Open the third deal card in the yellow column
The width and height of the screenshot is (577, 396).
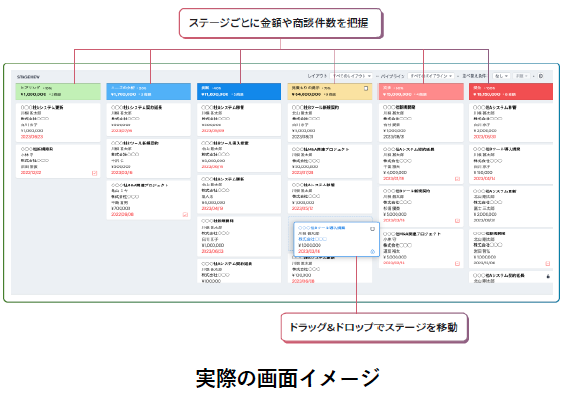(330, 197)
